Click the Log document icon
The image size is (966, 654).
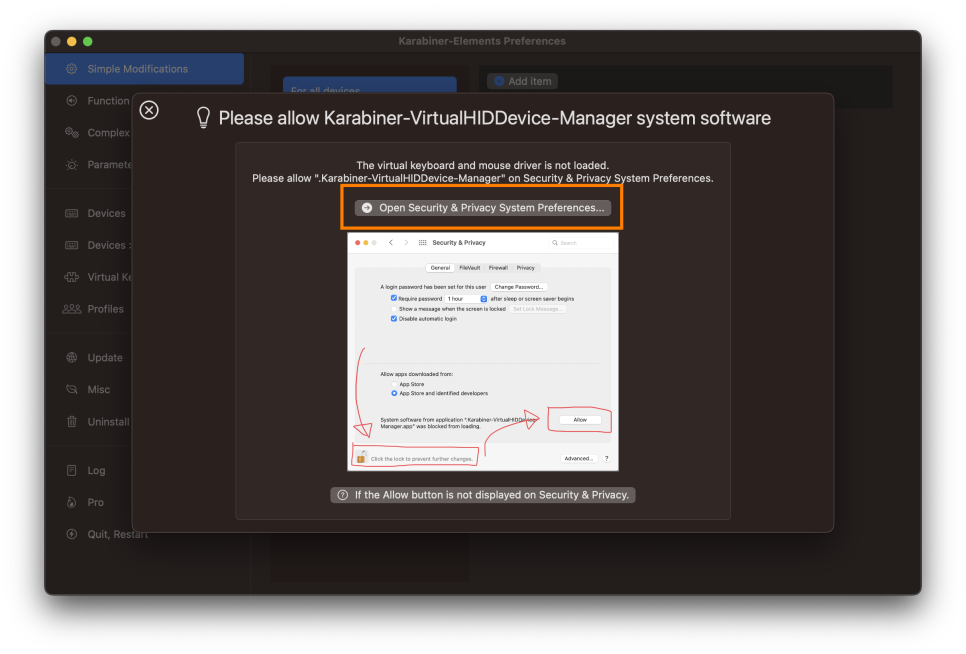click(x=71, y=470)
